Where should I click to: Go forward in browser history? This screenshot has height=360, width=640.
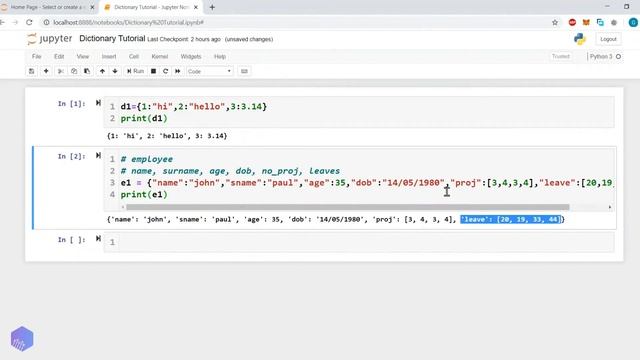(15, 22)
